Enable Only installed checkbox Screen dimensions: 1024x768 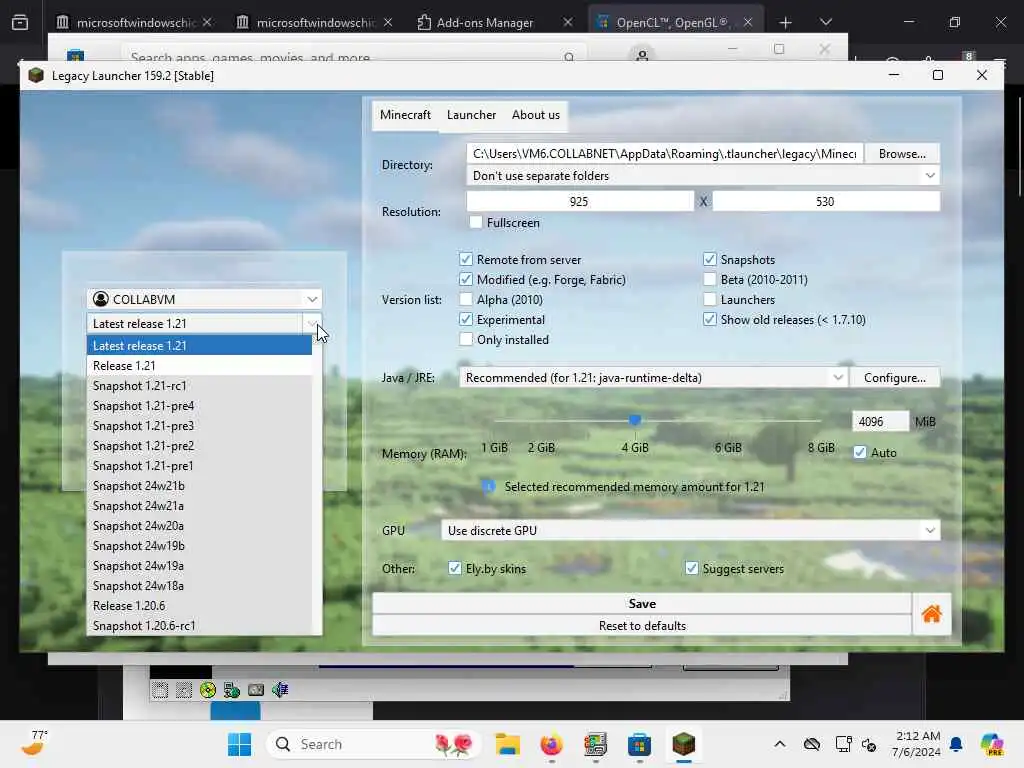(x=466, y=340)
